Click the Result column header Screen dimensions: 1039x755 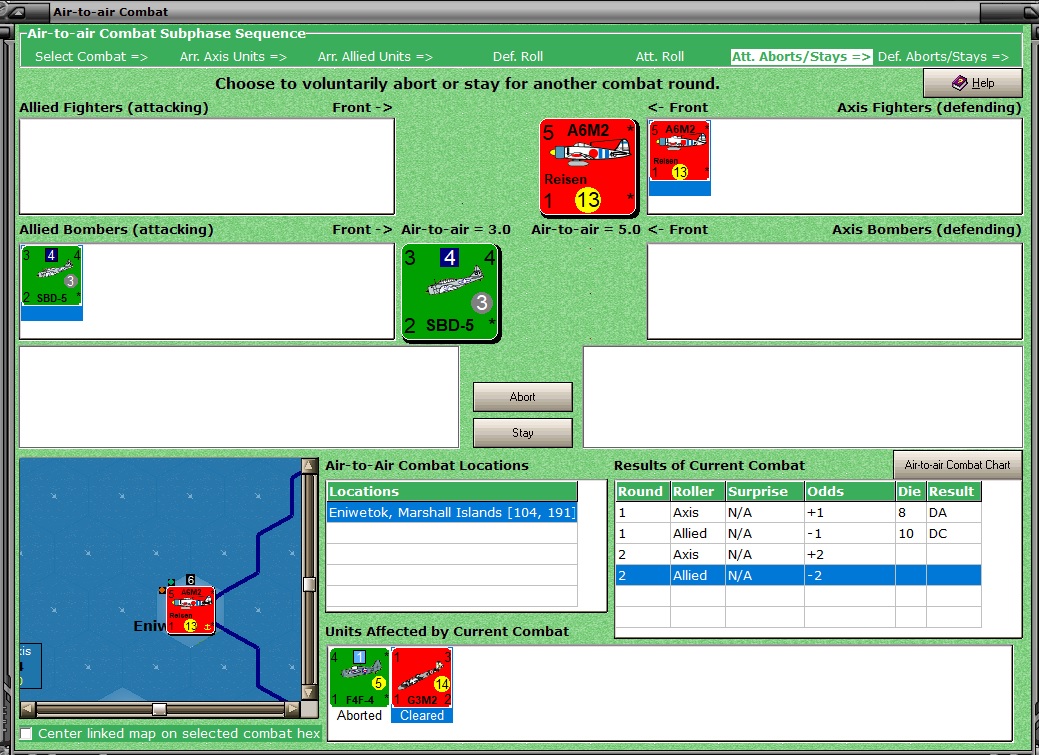pyautogui.click(x=954, y=491)
